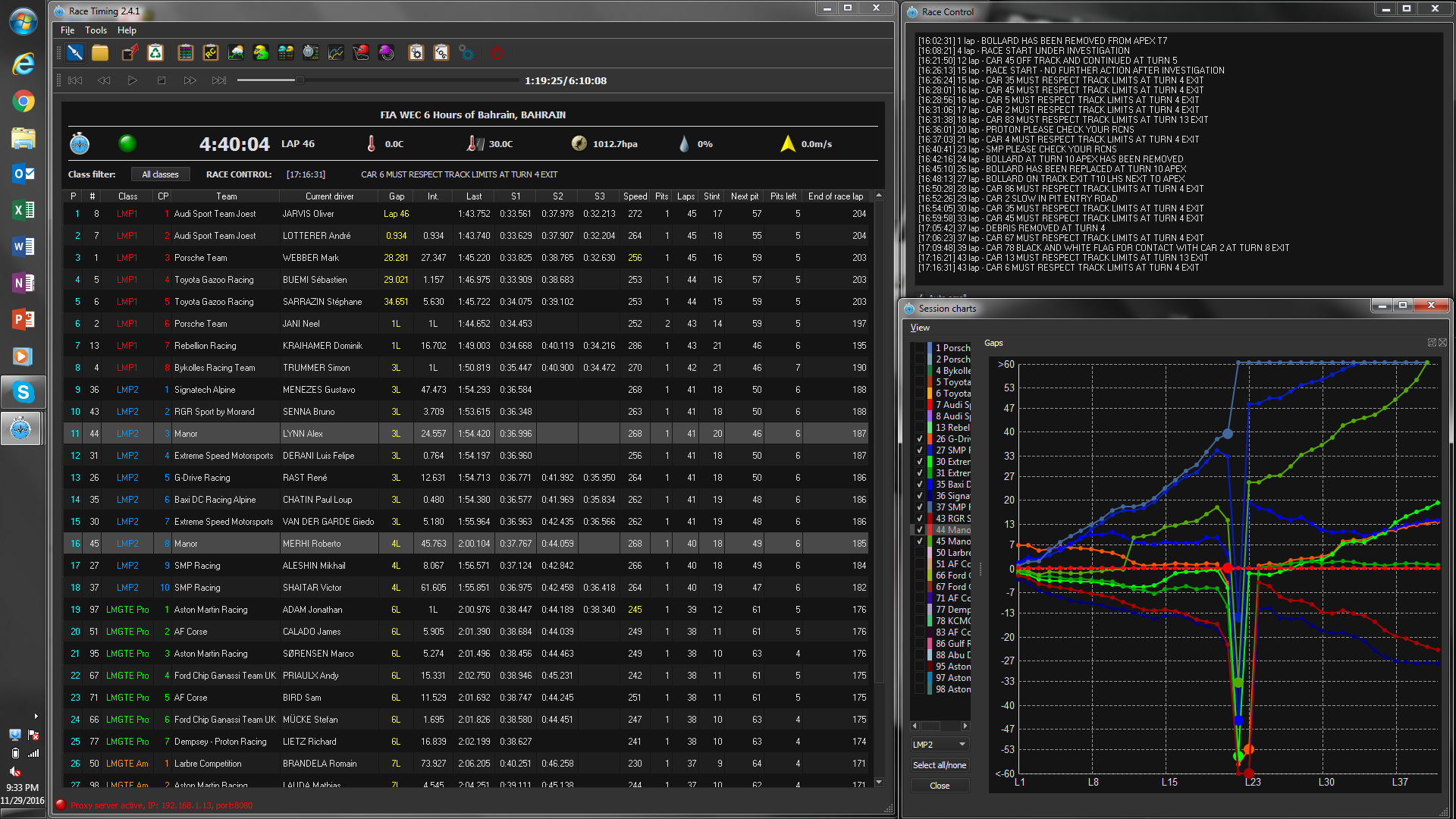Click the fast forward replay button
The image size is (1456, 819).
click(x=190, y=80)
